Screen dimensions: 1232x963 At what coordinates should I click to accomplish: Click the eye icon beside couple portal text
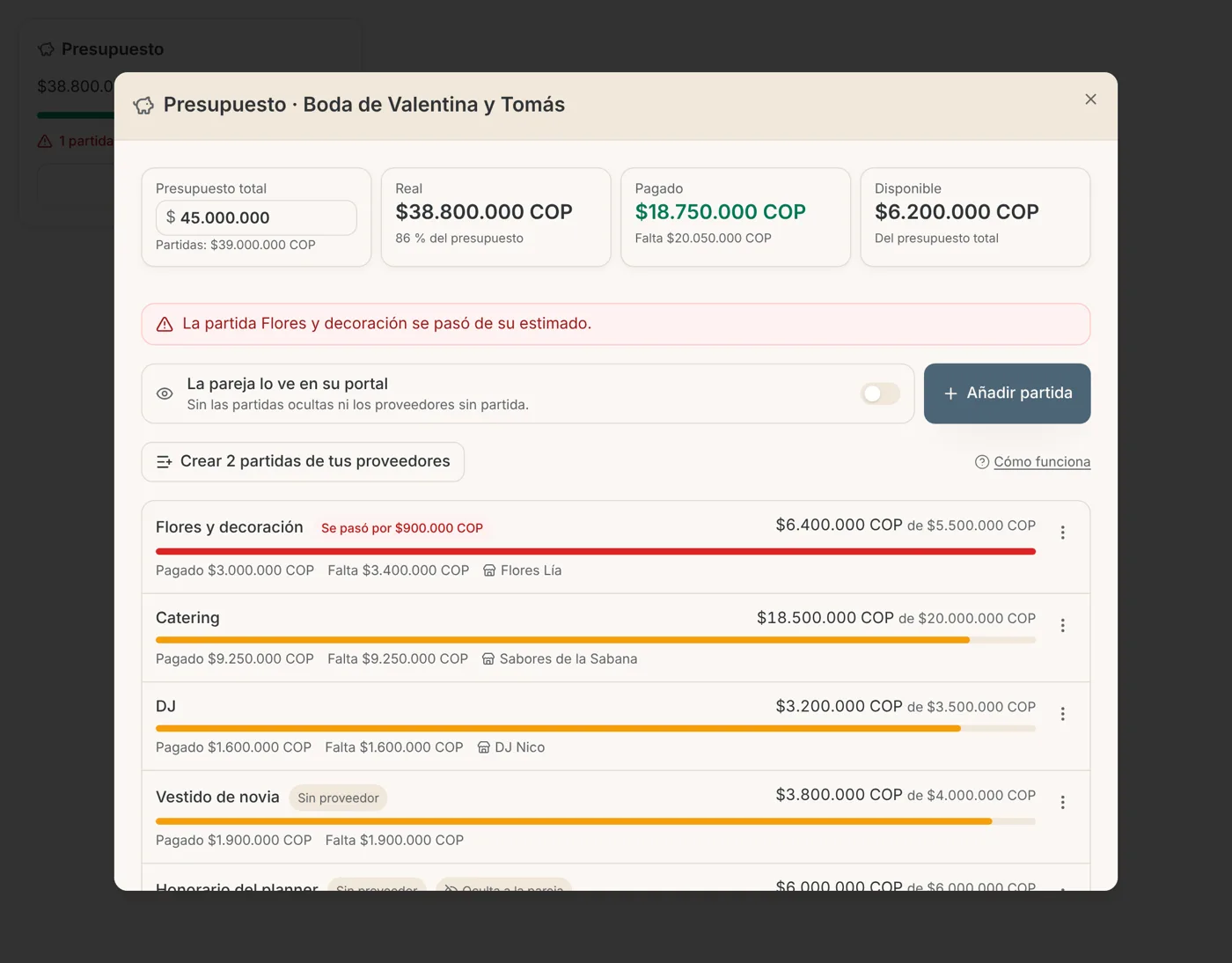[165, 393]
